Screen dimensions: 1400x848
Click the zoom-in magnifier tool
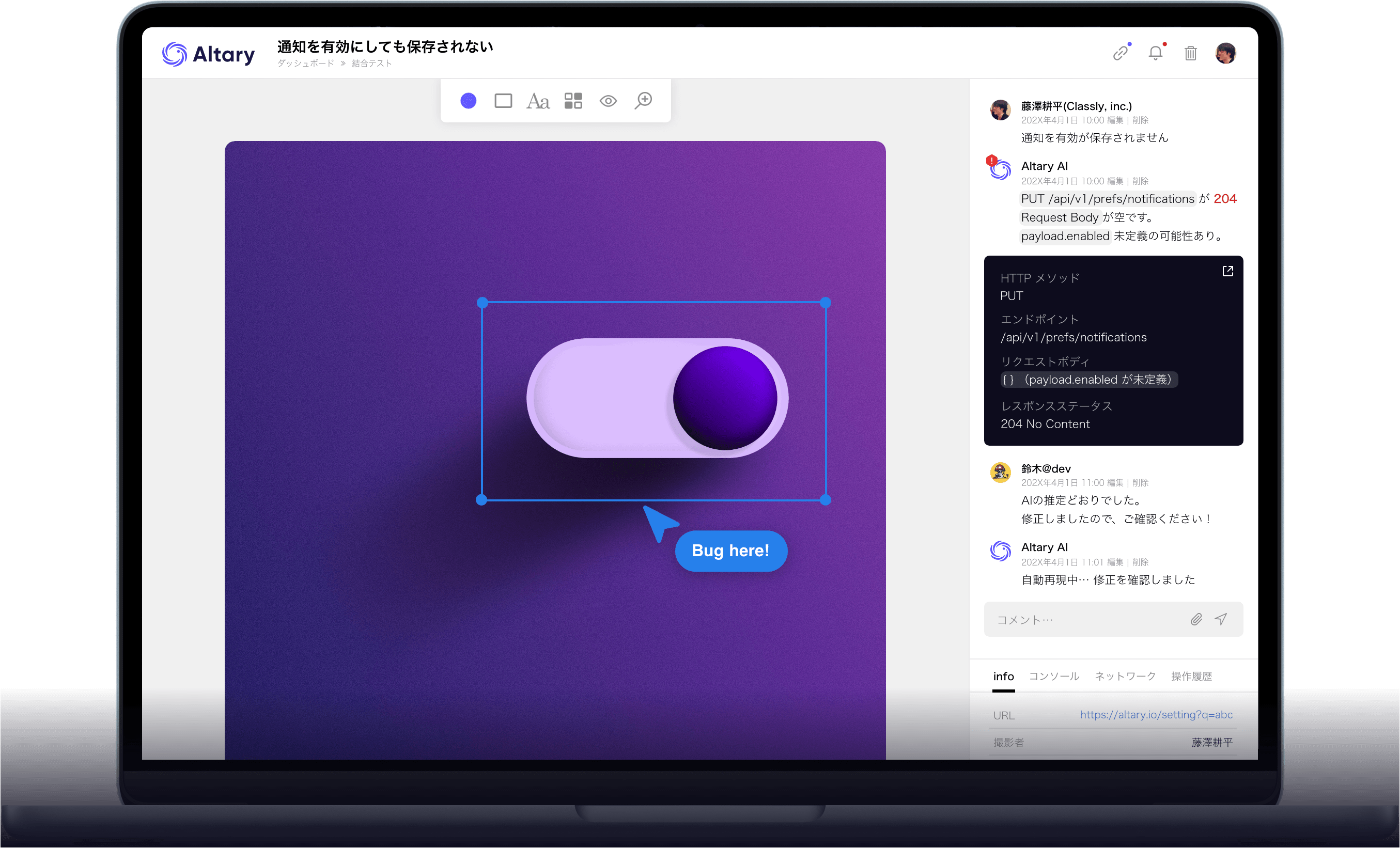tap(643, 101)
